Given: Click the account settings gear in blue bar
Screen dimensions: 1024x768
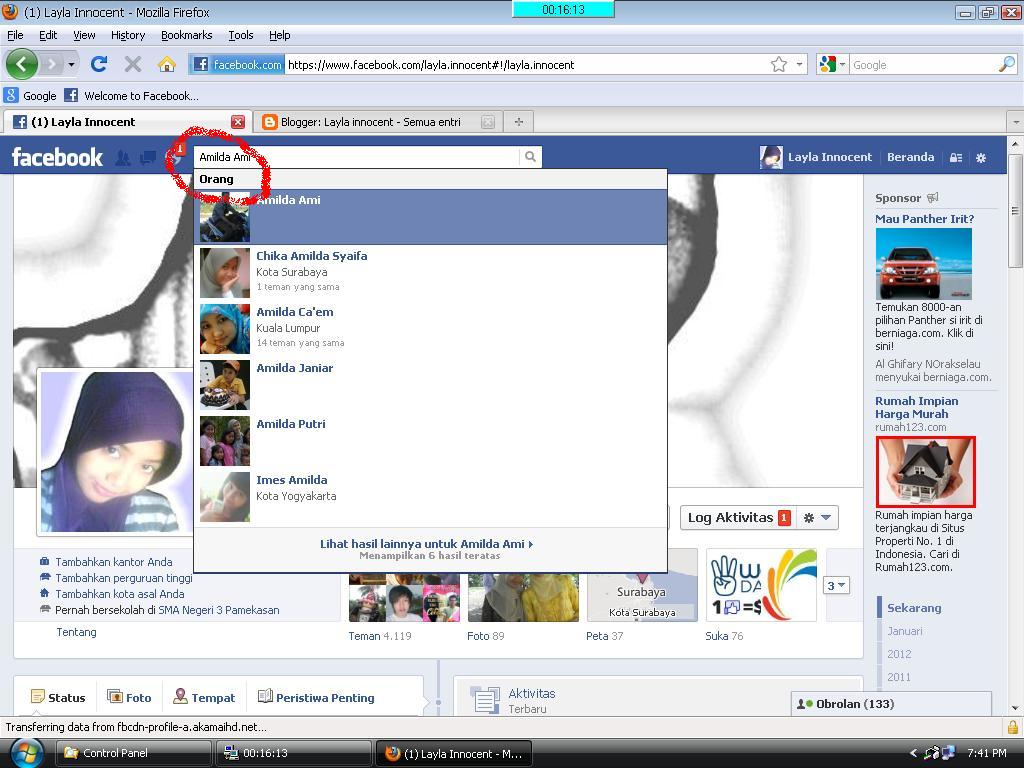Looking at the screenshot, I should [981, 157].
